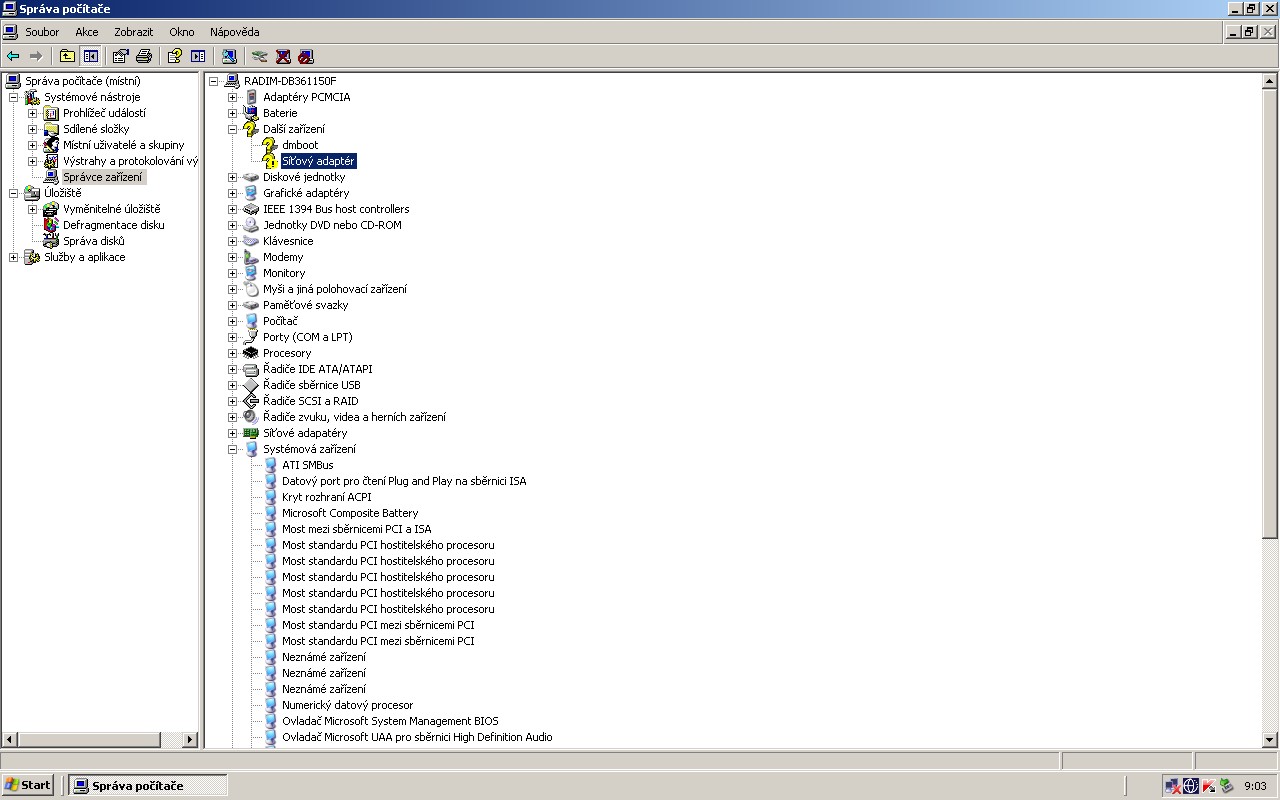Screen dimensions: 1280x800
Task: Click the Kaspersky tray icon
Action: pos(1208,786)
